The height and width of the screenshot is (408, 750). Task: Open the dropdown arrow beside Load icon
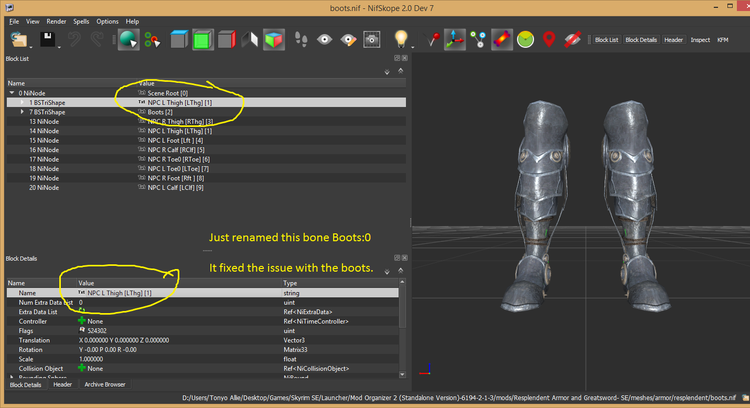[31, 47]
